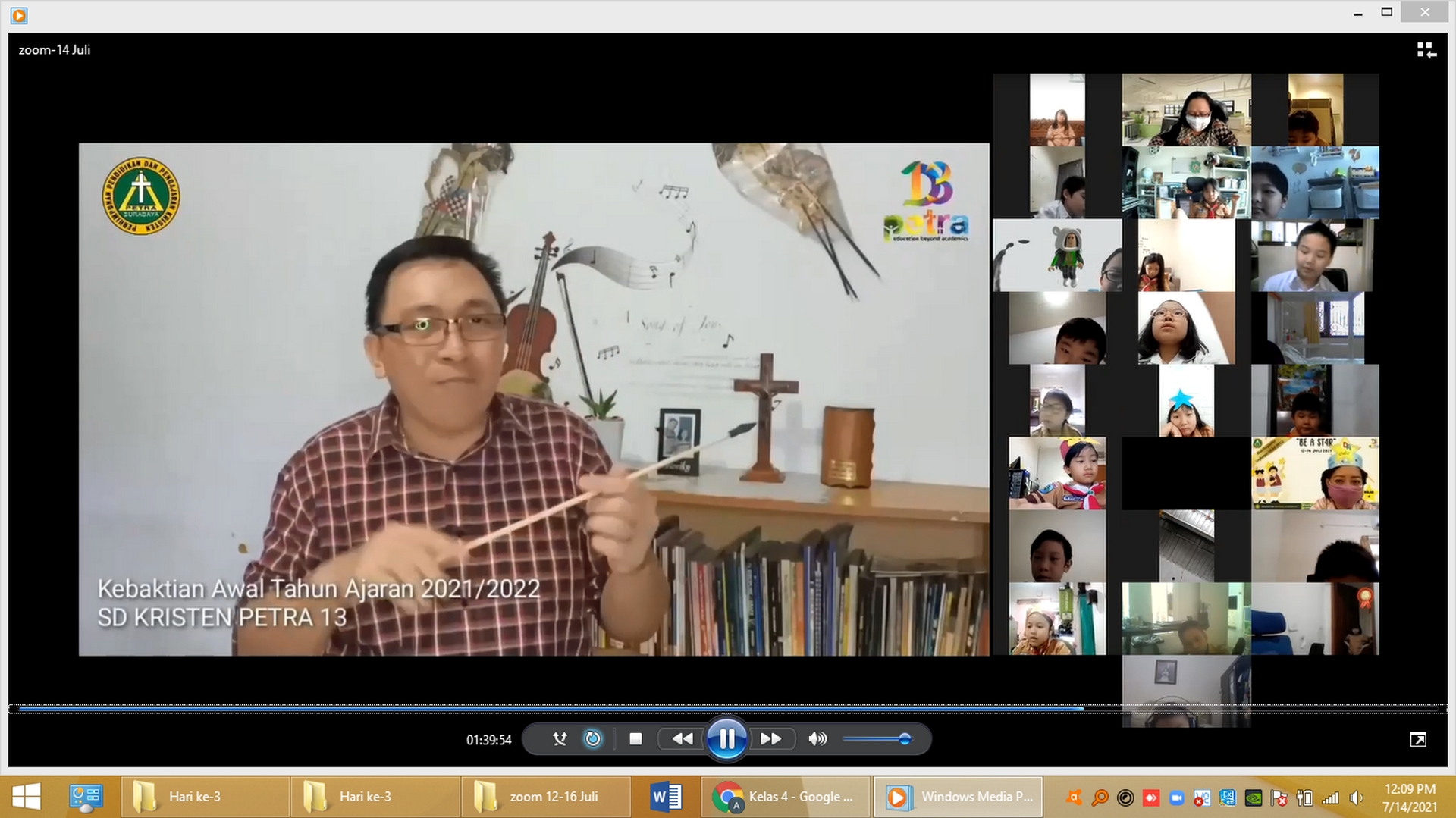This screenshot has height=818, width=1456.
Task: Stop the video with the Stop button
Action: [x=635, y=738]
